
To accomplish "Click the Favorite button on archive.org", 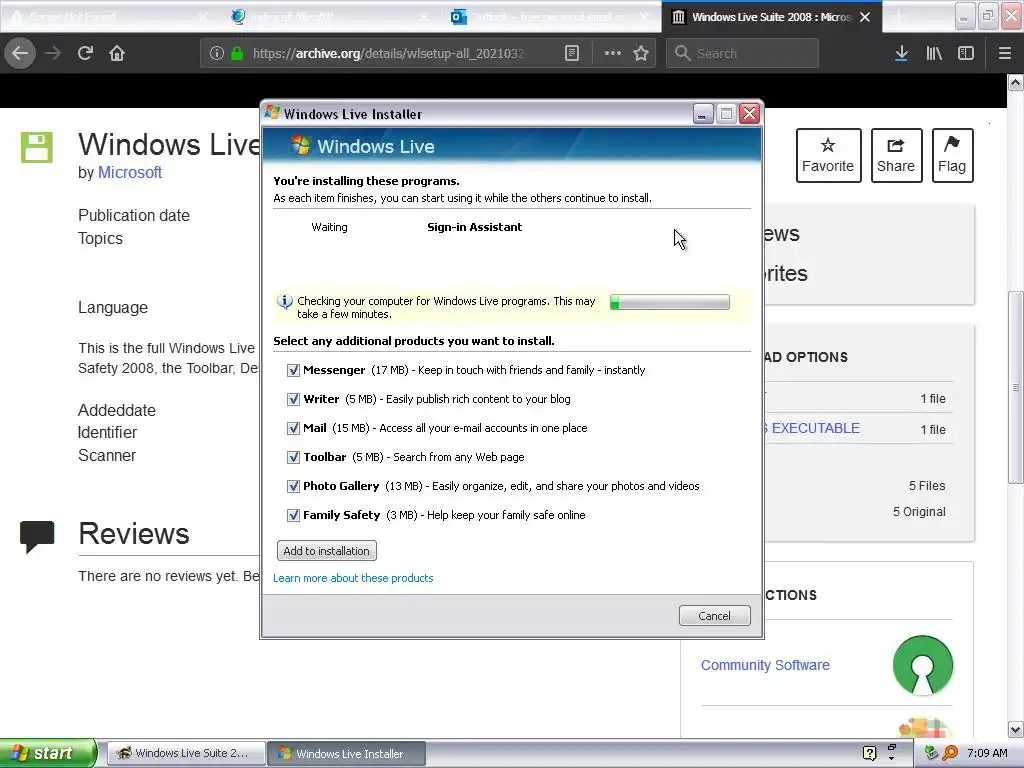I will point(828,155).
